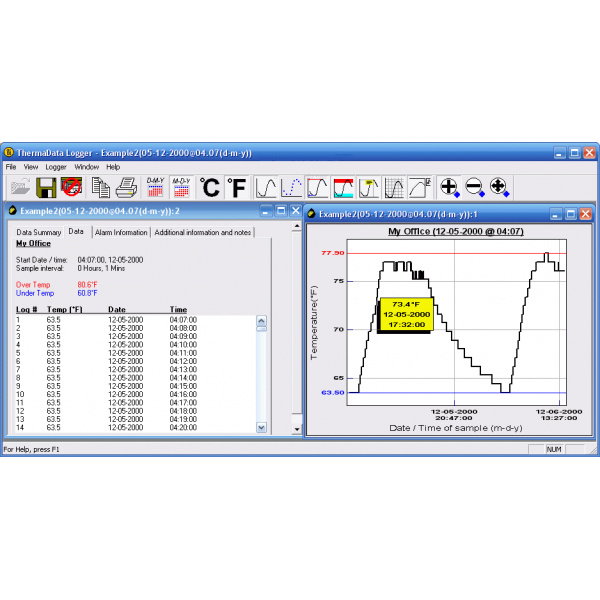Click the Print icon in toolbar
The width and height of the screenshot is (600, 600).
126,187
